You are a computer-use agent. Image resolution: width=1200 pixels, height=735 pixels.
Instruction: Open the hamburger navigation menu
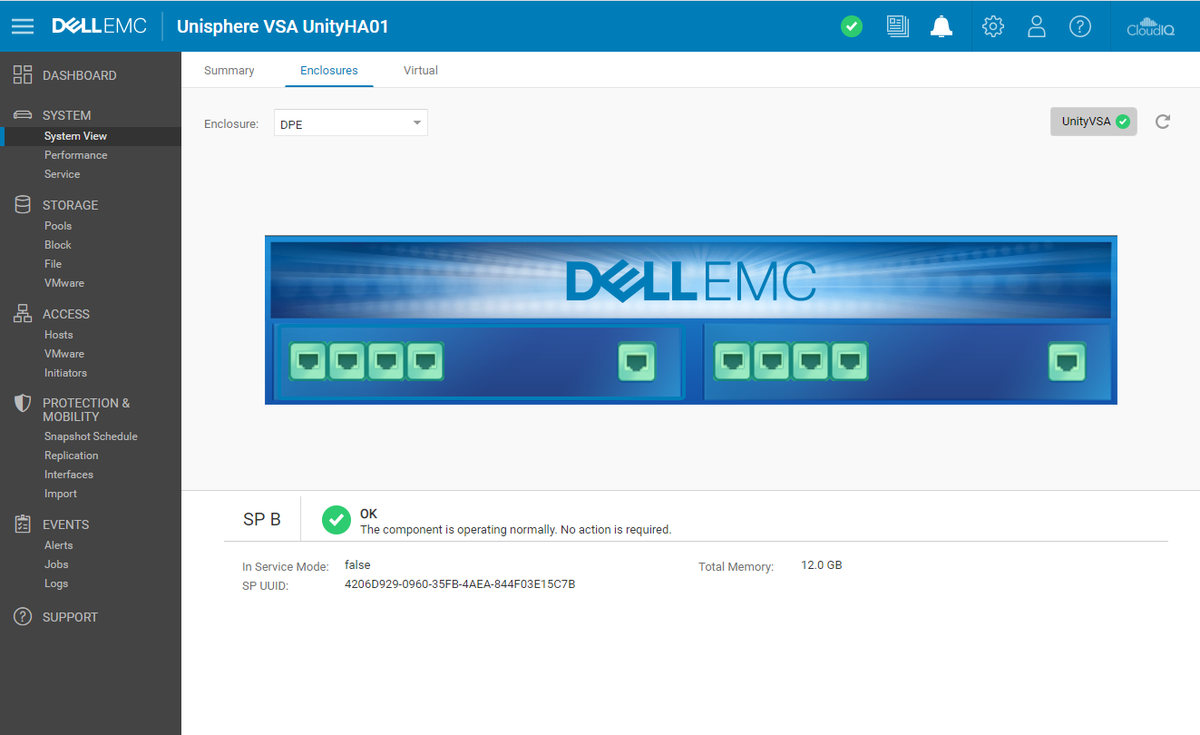click(x=22, y=26)
